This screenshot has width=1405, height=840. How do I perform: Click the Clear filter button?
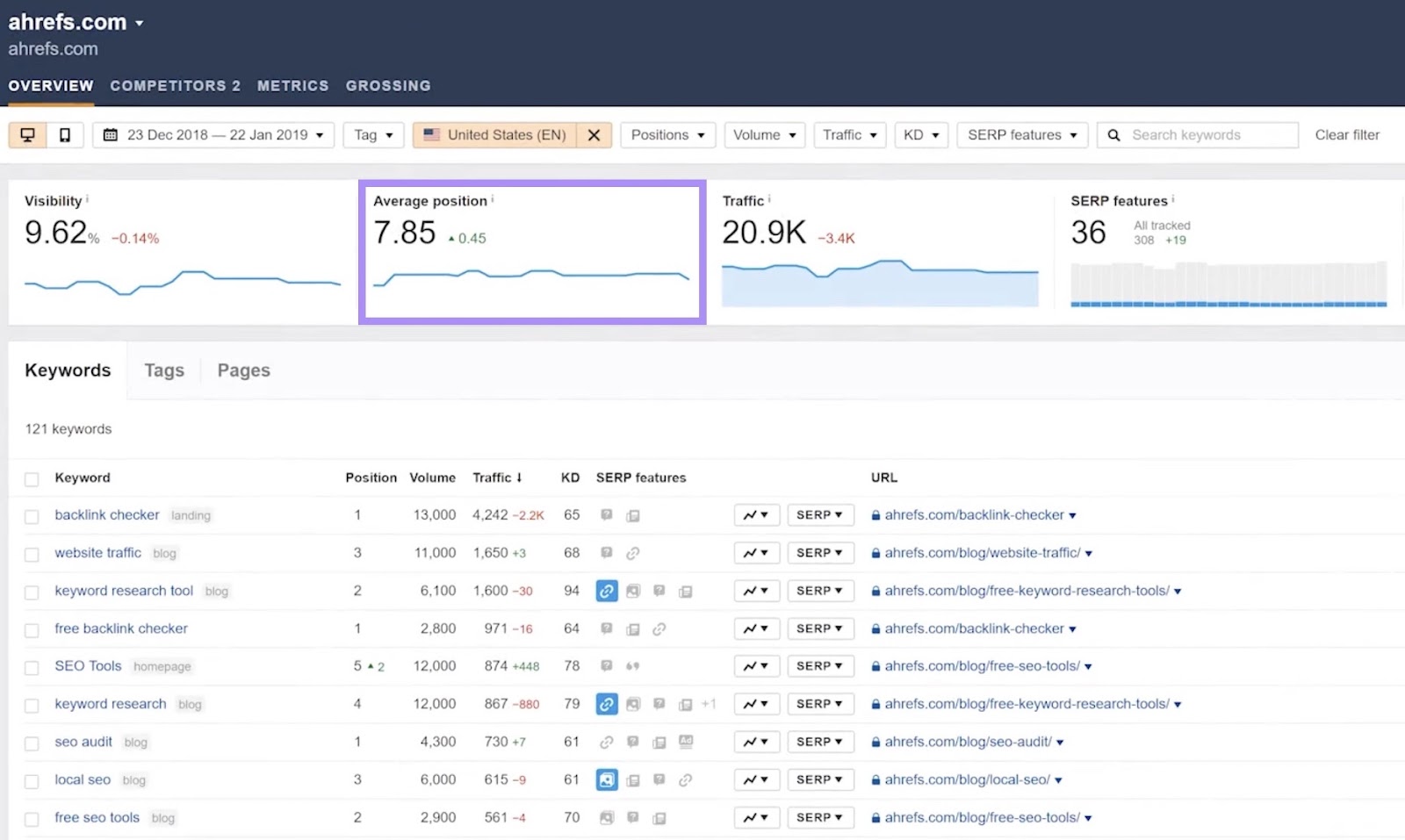(x=1347, y=134)
